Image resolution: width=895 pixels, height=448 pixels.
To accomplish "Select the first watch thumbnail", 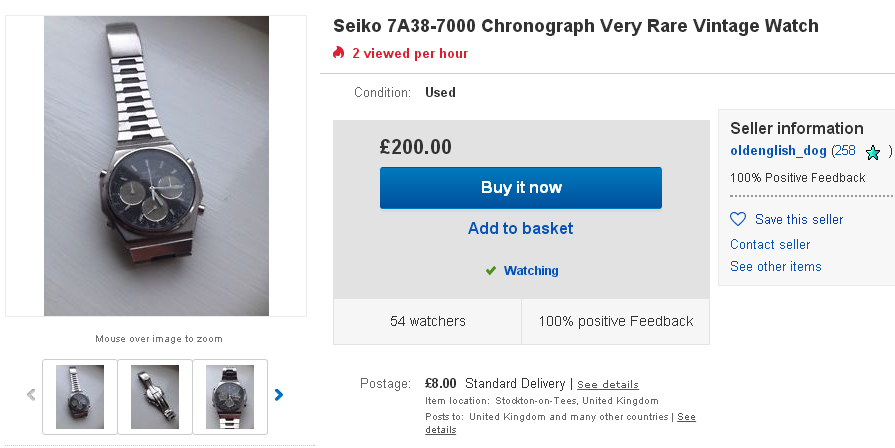I will pyautogui.click(x=80, y=396).
